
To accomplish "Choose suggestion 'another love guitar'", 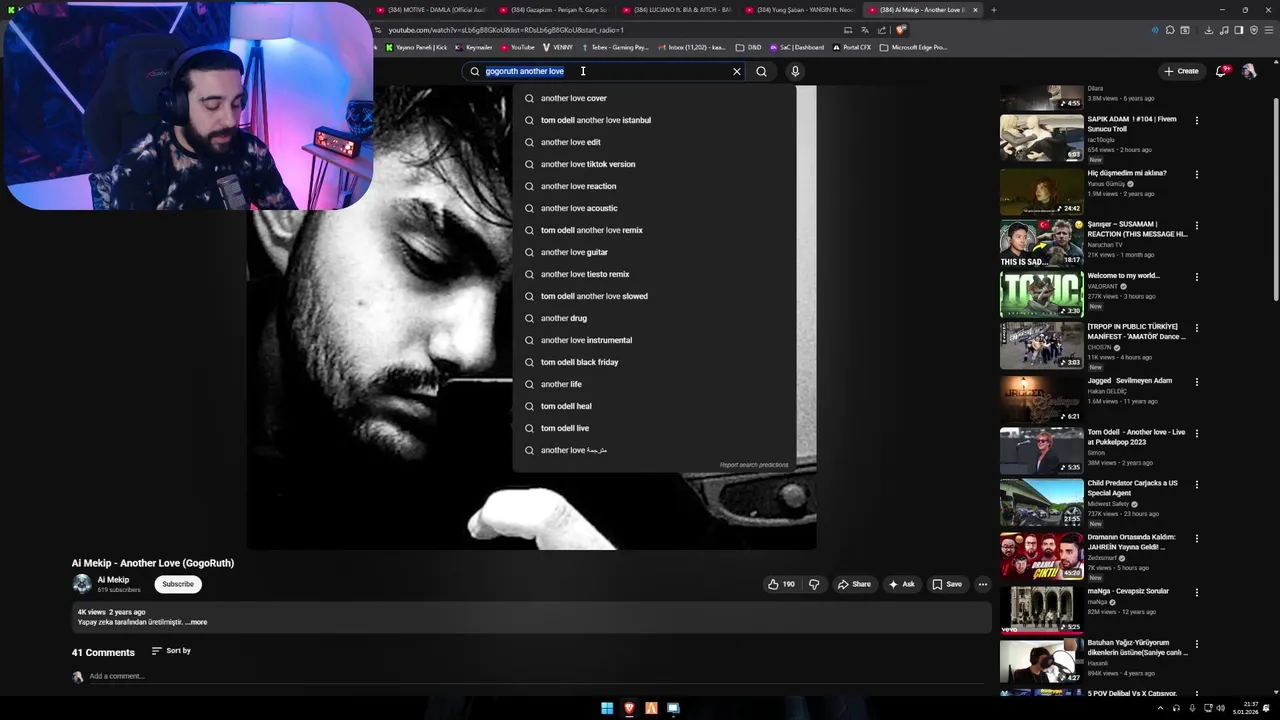I will (x=654, y=252).
